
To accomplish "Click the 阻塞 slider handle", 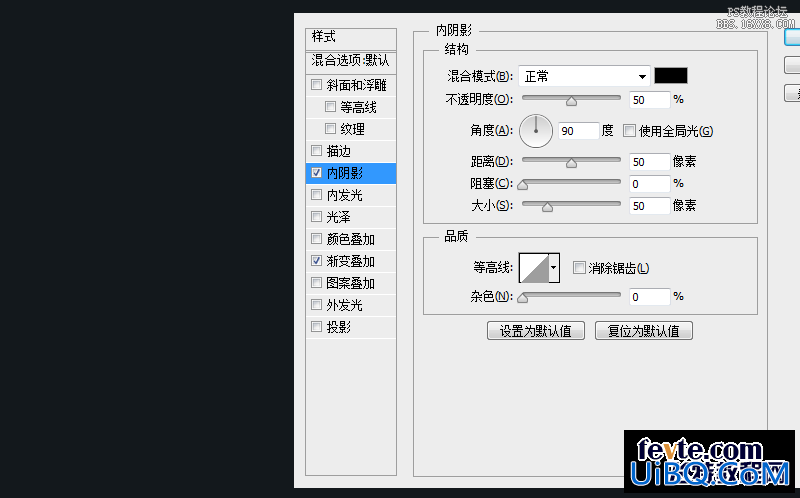I will click(522, 185).
